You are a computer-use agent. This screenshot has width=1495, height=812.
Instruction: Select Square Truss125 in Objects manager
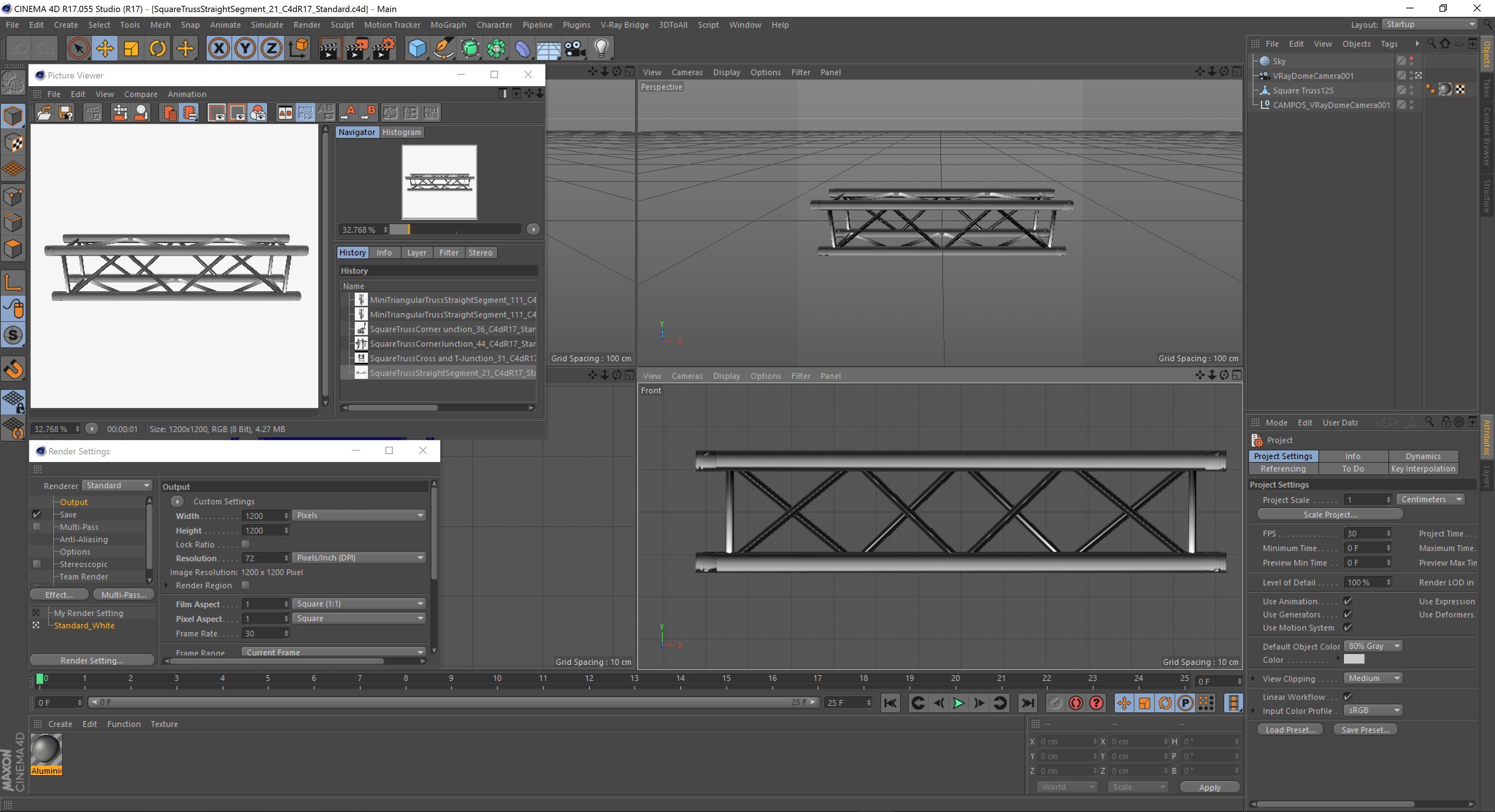1303,91
